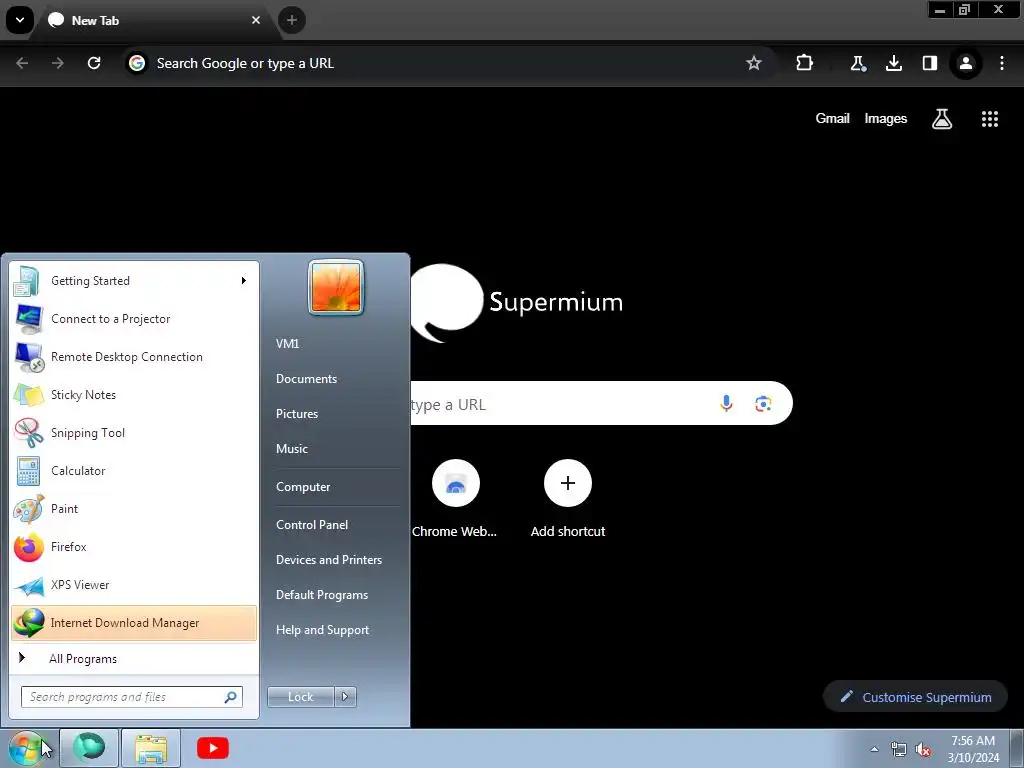1024x768 pixels.
Task: Click the page search box
Action: 601,404
